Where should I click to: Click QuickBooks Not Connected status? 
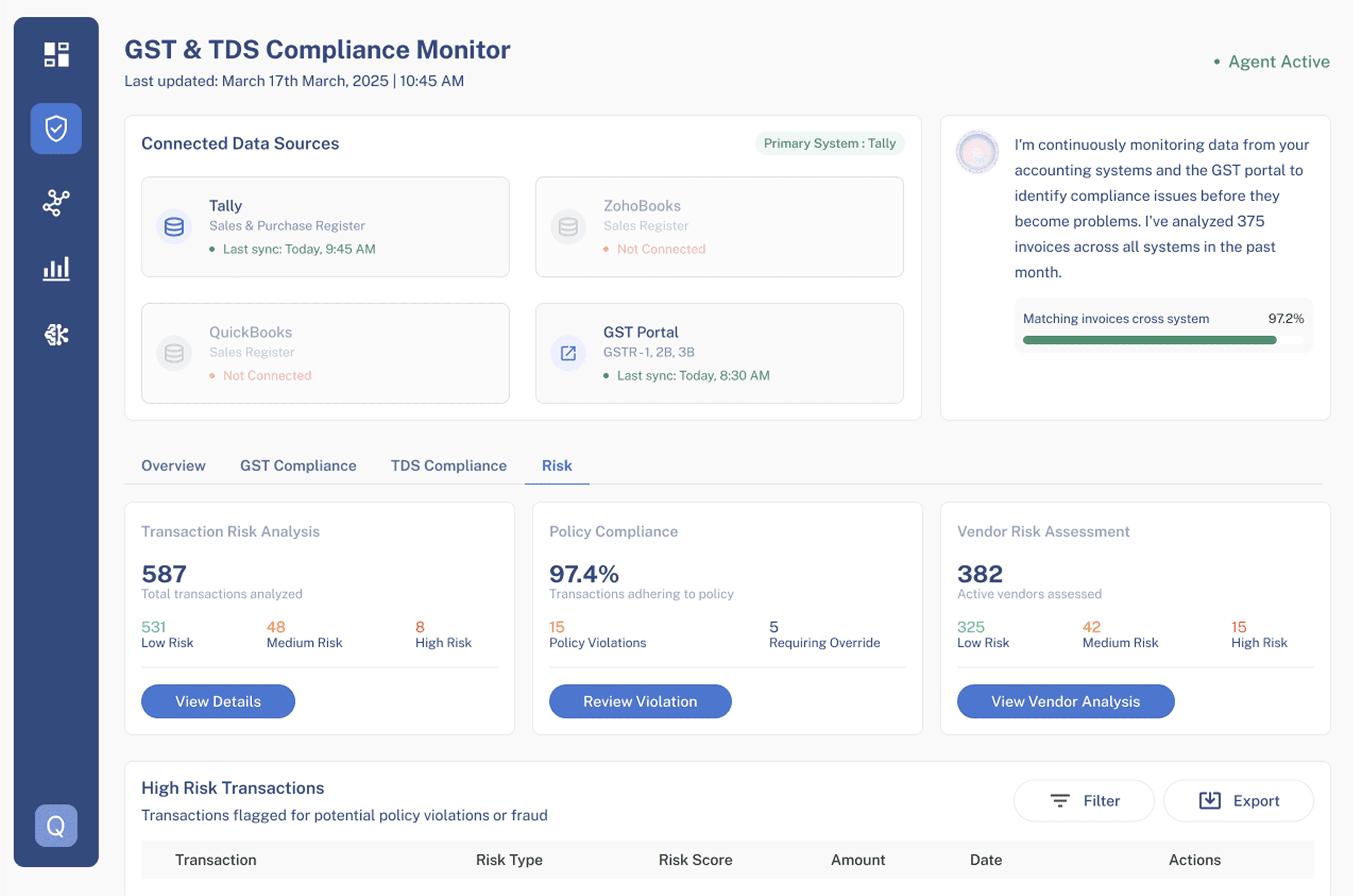pyautogui.click(x=260, y=375)
